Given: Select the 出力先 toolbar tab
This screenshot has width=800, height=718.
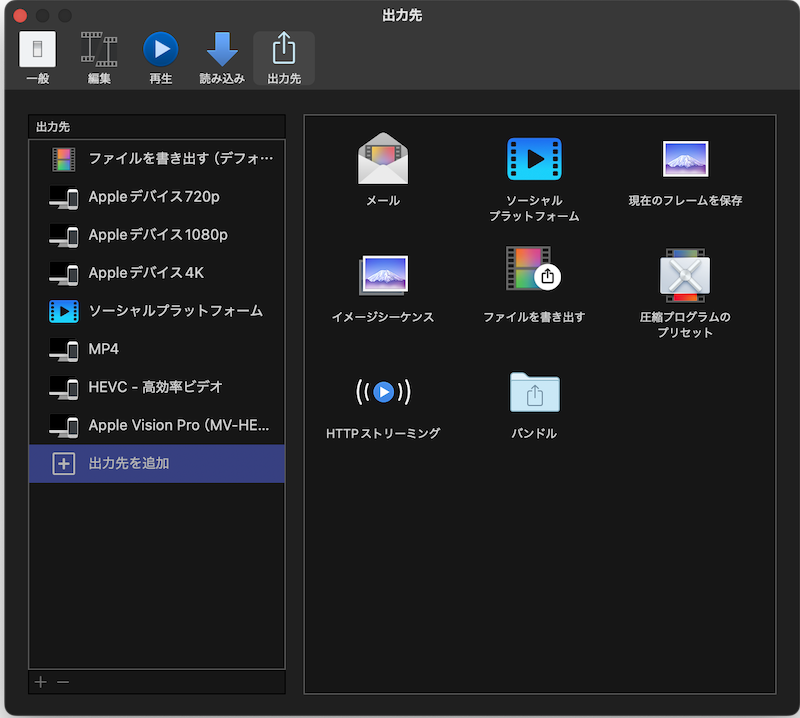Looking at the screenshot, I should click(x=284, y=58).
